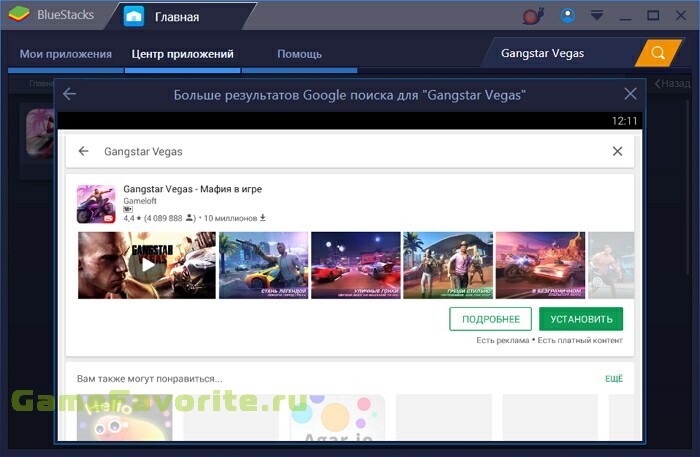Viewport: 700px width, 457px height.
Task: Open the Hello app suggestion thumbnail
Action: click(x=125, y=417)
